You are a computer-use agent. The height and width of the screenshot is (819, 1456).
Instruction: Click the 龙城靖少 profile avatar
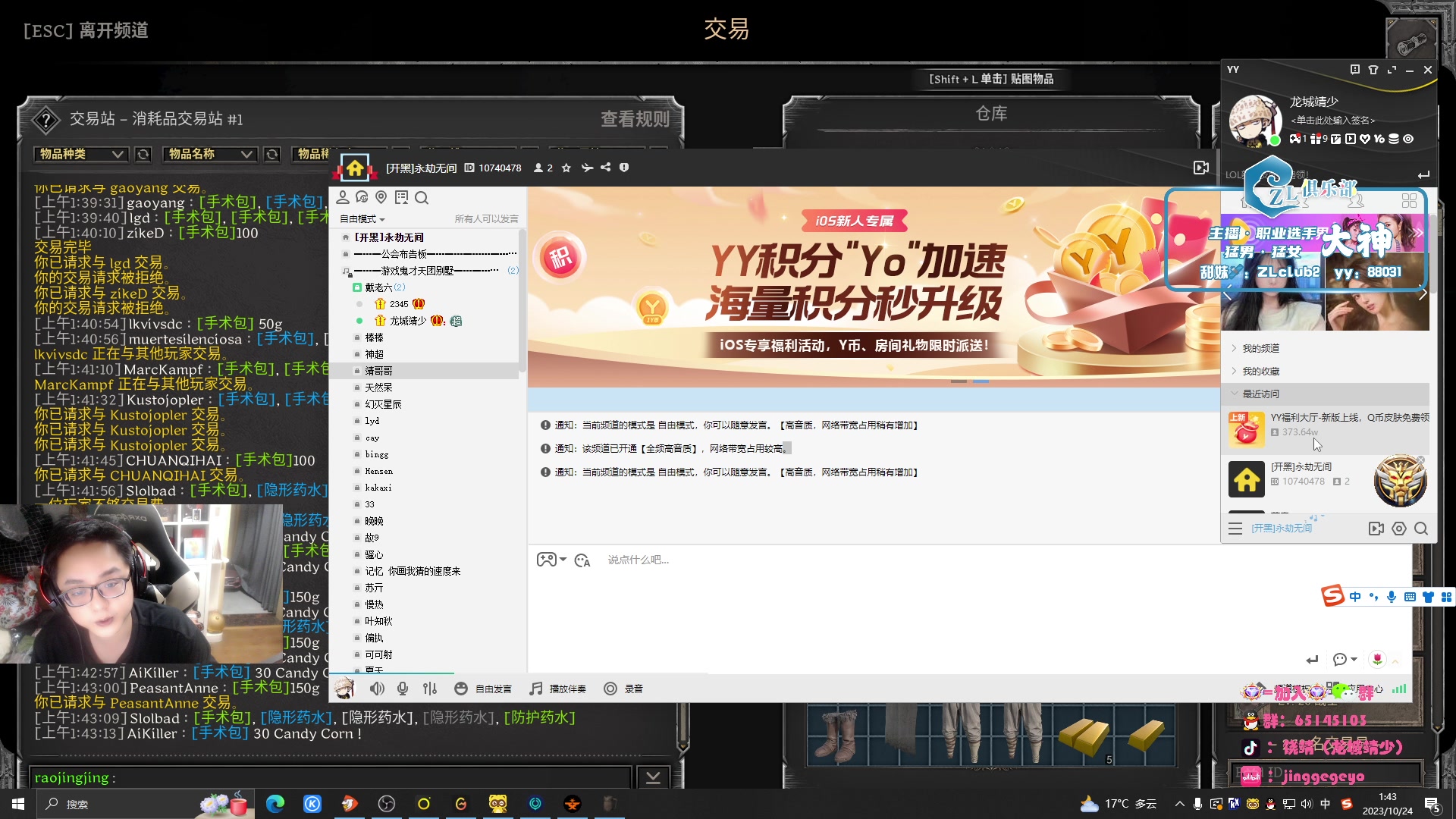pos(1254,121)
